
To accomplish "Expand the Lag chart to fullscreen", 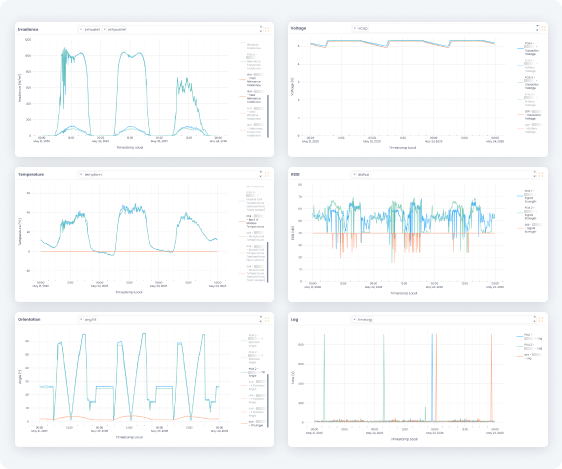I will tap(541, 320).
